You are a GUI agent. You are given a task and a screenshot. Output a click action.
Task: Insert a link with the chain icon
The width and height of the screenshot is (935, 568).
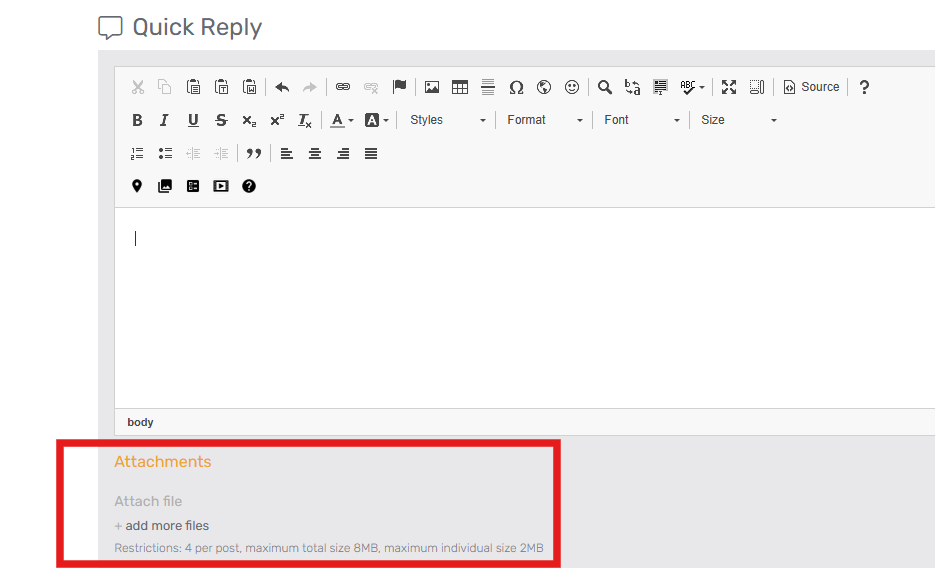tap(343, 87)
